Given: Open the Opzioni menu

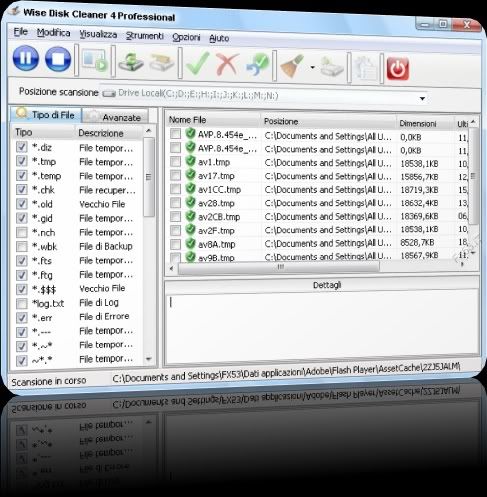Looking at the screenshot, I should click(186, 37).
